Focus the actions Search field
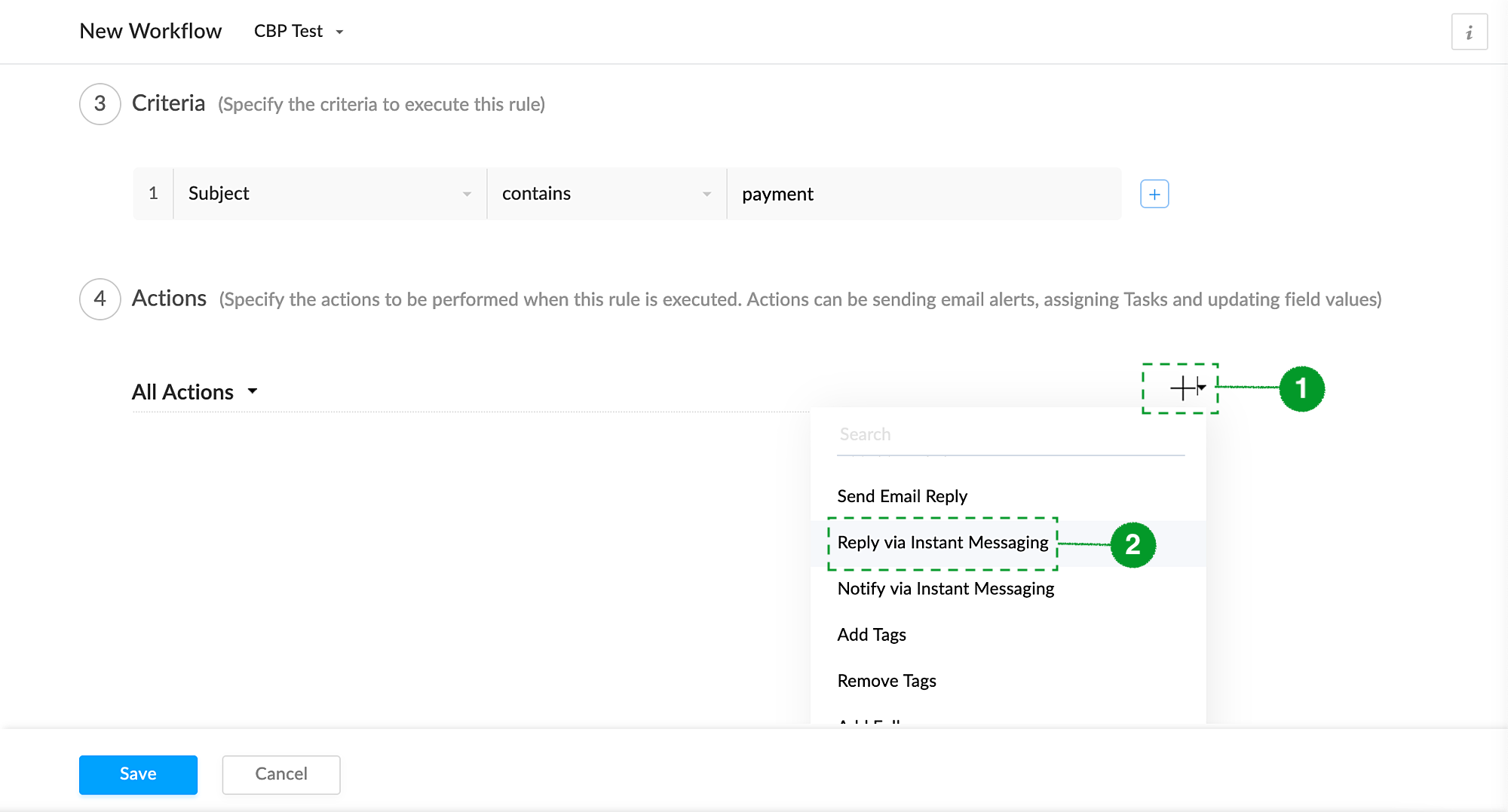The height and width of the screenshot is (812, 1508). point(1010,435)
